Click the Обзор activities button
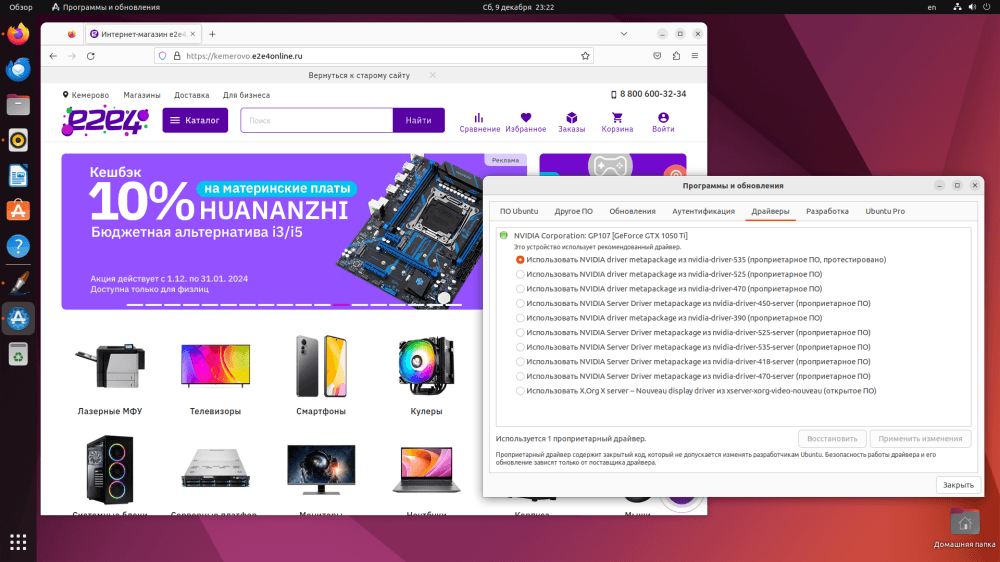1000x562 pixels. 21,7
